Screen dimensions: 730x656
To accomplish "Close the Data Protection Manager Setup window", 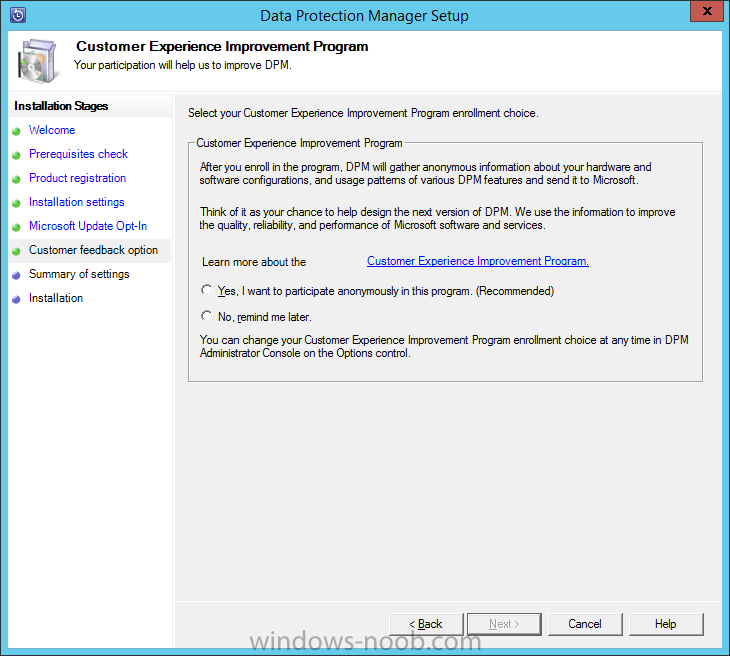I will [x=706, y=11].
